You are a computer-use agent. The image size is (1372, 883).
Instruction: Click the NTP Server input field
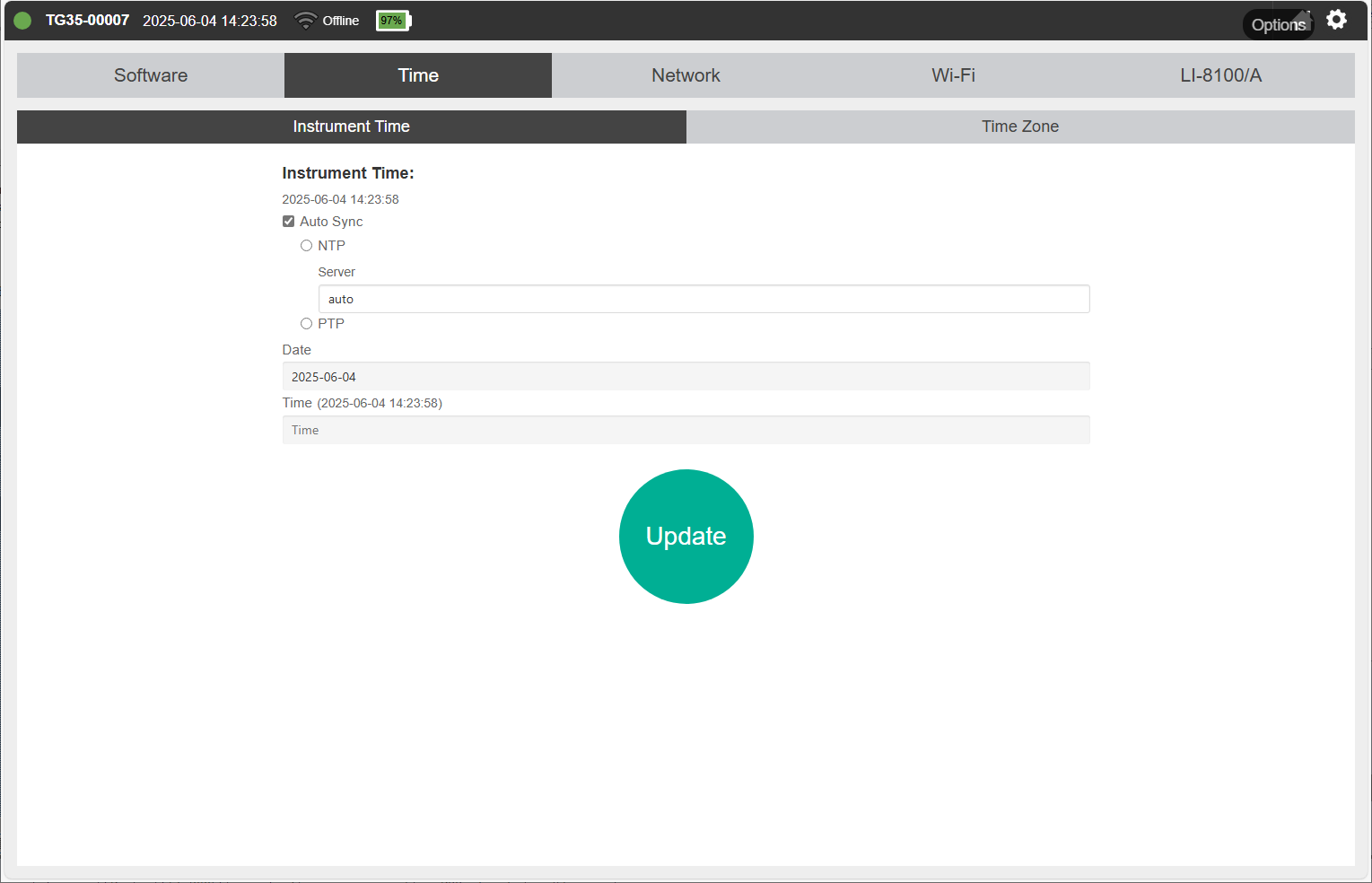coord(703,299)
